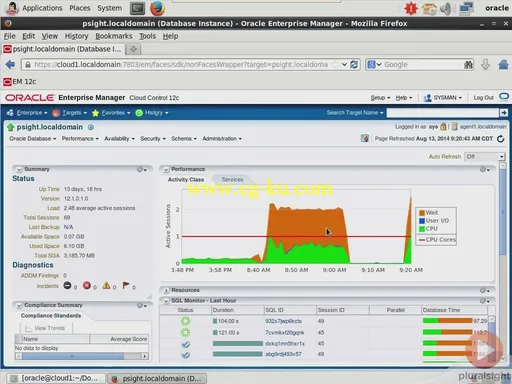Open the Availability menu
Image resolution: width=512 pixels, height=384 pixels.
point(119,139)
